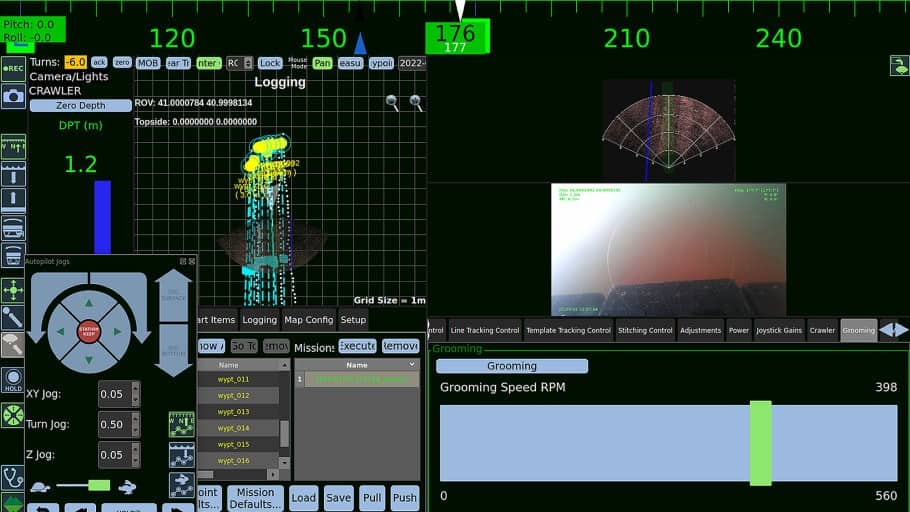Zoom out on the map with second magnifier
This screenshot has width=910, height=512.
point(416,103)
